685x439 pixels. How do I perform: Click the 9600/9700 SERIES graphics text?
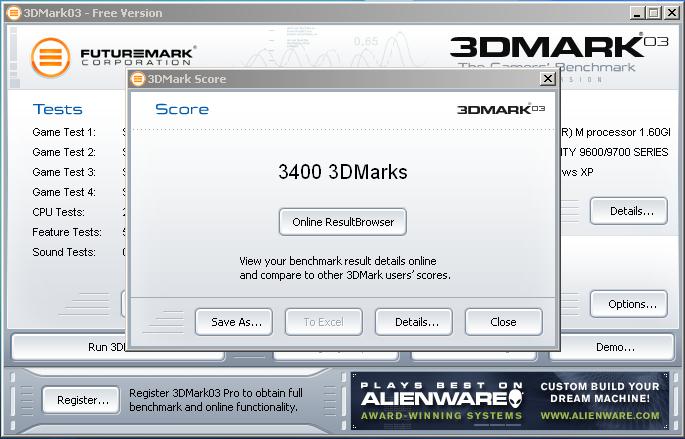[x=615, y=152]
